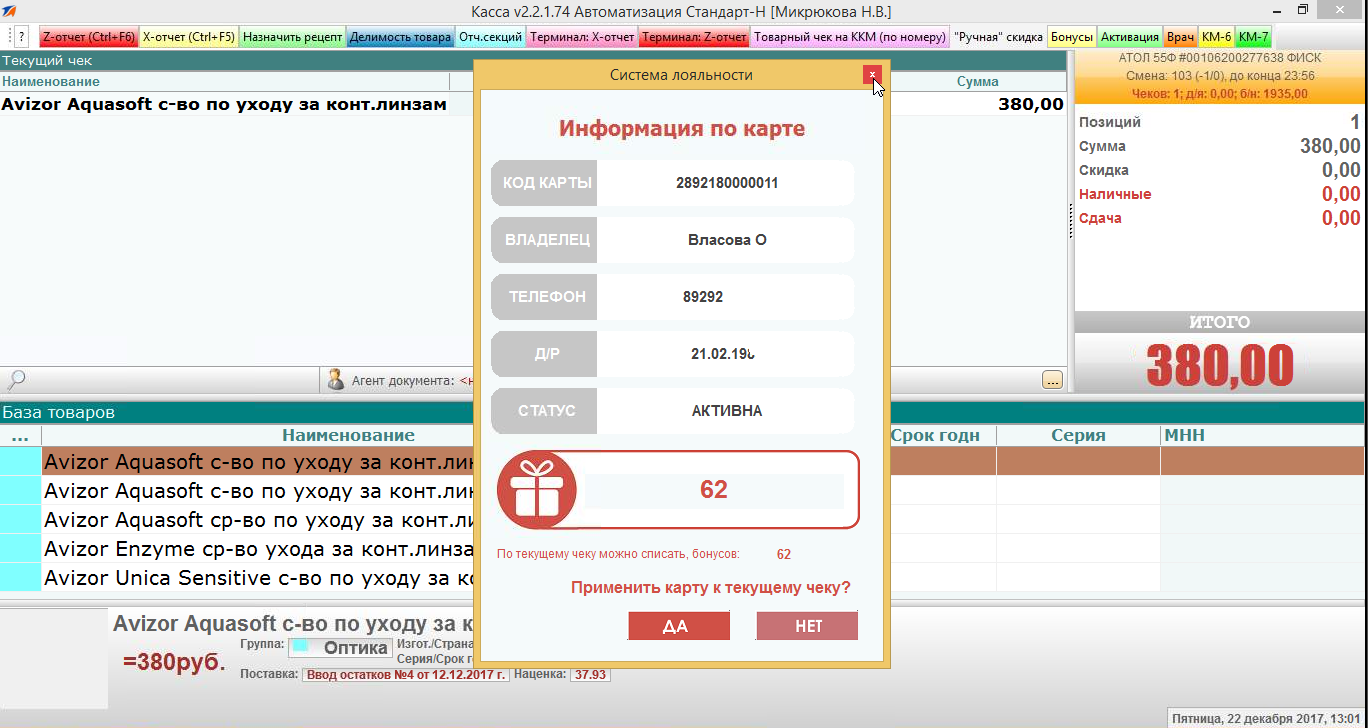The height and width of the screenshot is (728, 1368).
Task: Click the "Ручная" скидка toolbar button
Action: click(x=998, y=37)
